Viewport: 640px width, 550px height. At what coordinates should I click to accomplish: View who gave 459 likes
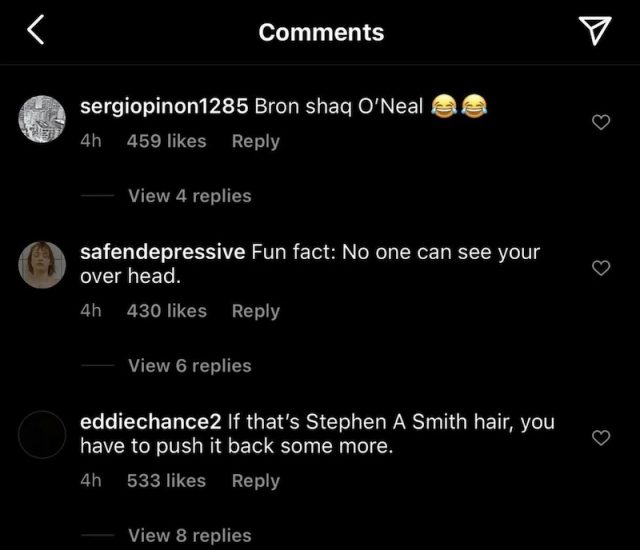coord(167,141)
